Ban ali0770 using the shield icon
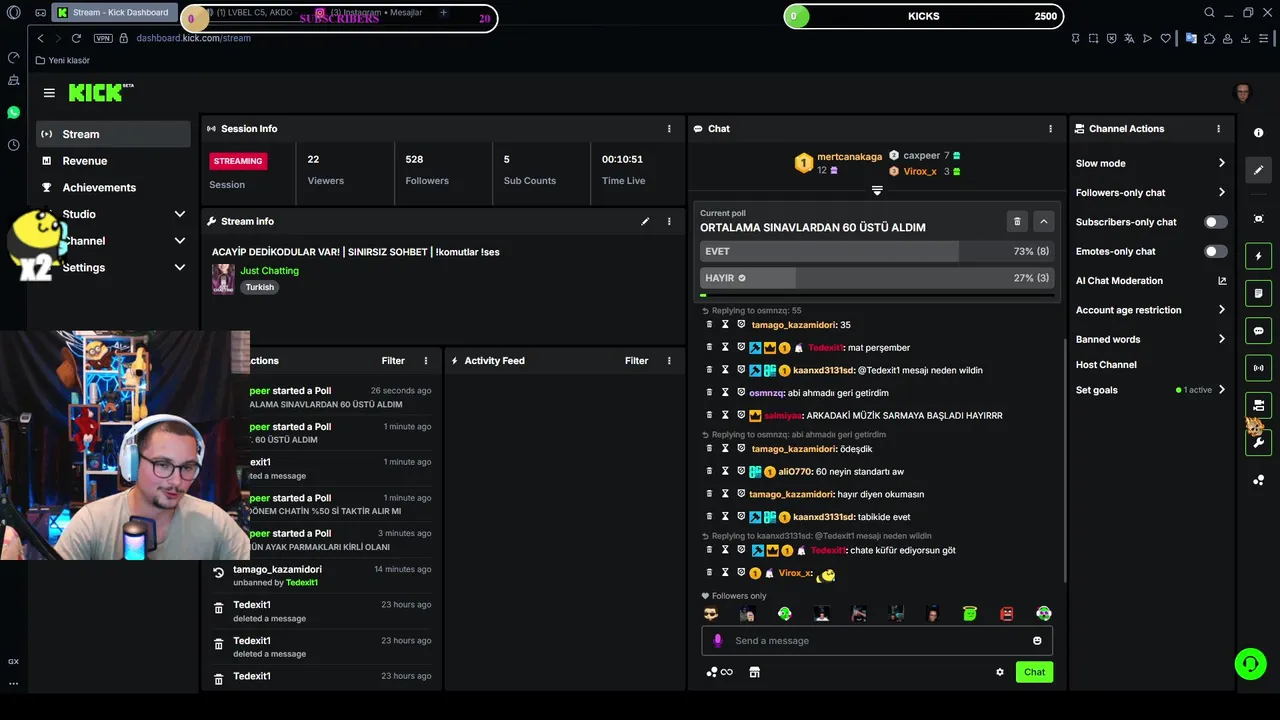This screenshot has height=720, width=1280. click(x=741, y=472)
